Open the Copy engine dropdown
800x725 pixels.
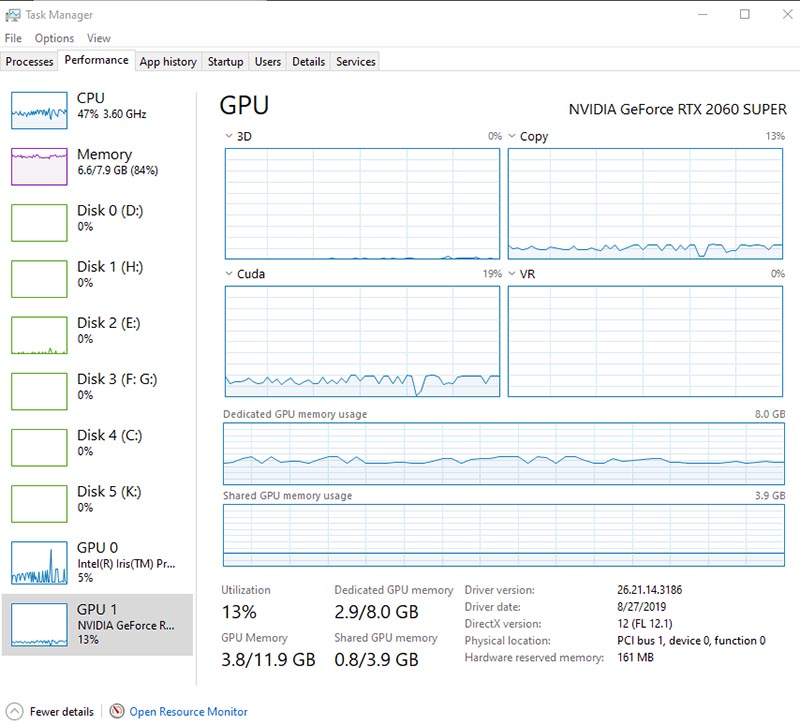512,136
